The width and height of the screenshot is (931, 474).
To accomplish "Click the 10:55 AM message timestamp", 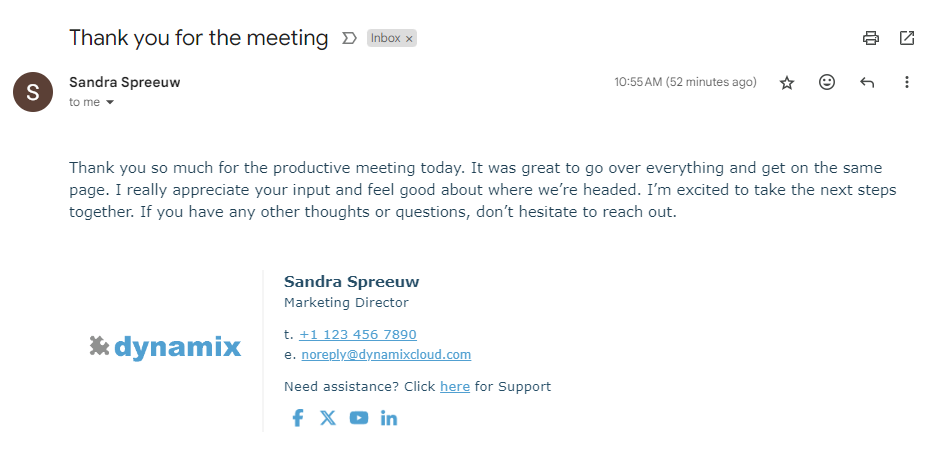I will pos(685,82).
